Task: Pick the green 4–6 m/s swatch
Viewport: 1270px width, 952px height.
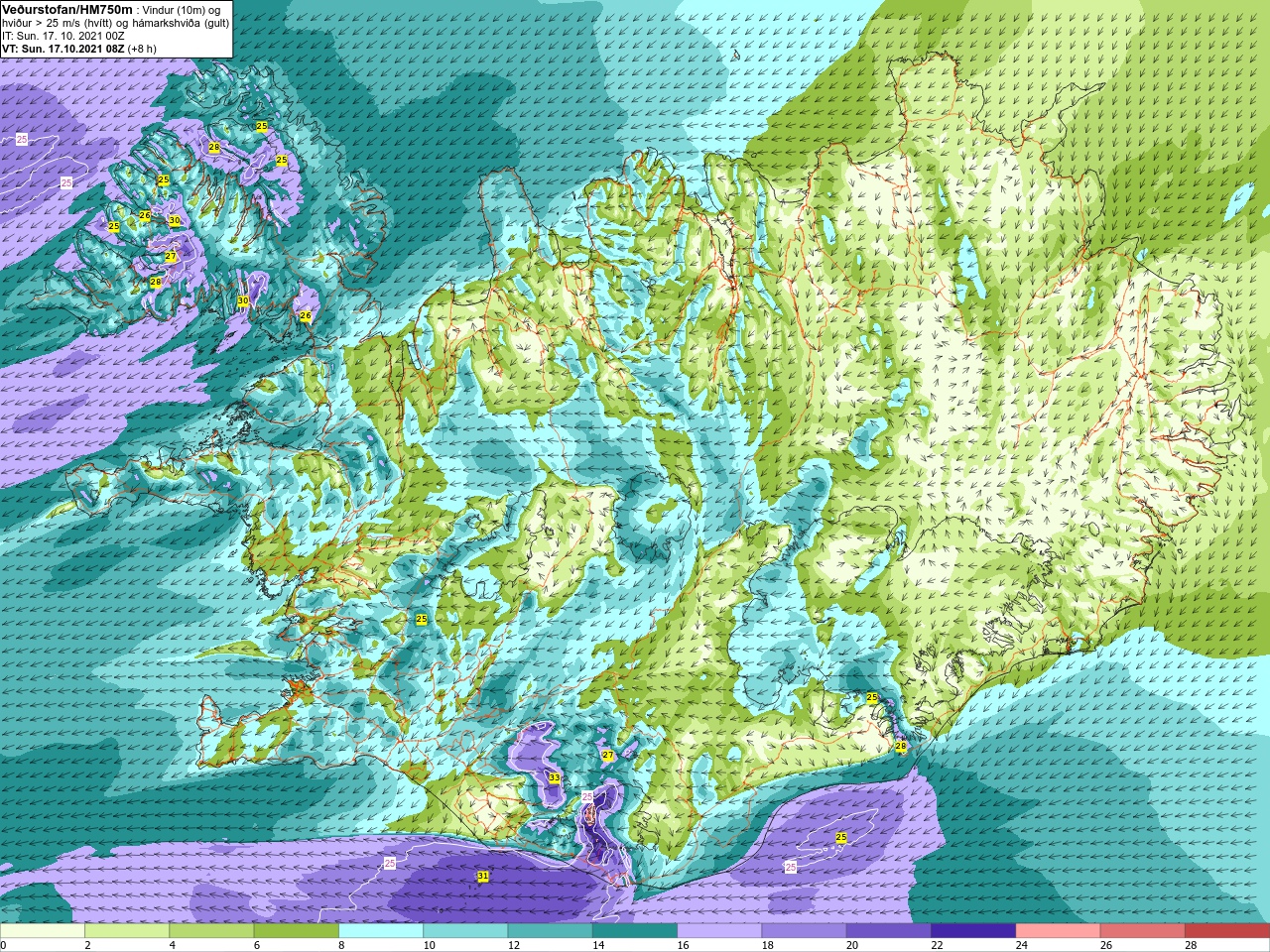Action: click(x=211, y=931)
